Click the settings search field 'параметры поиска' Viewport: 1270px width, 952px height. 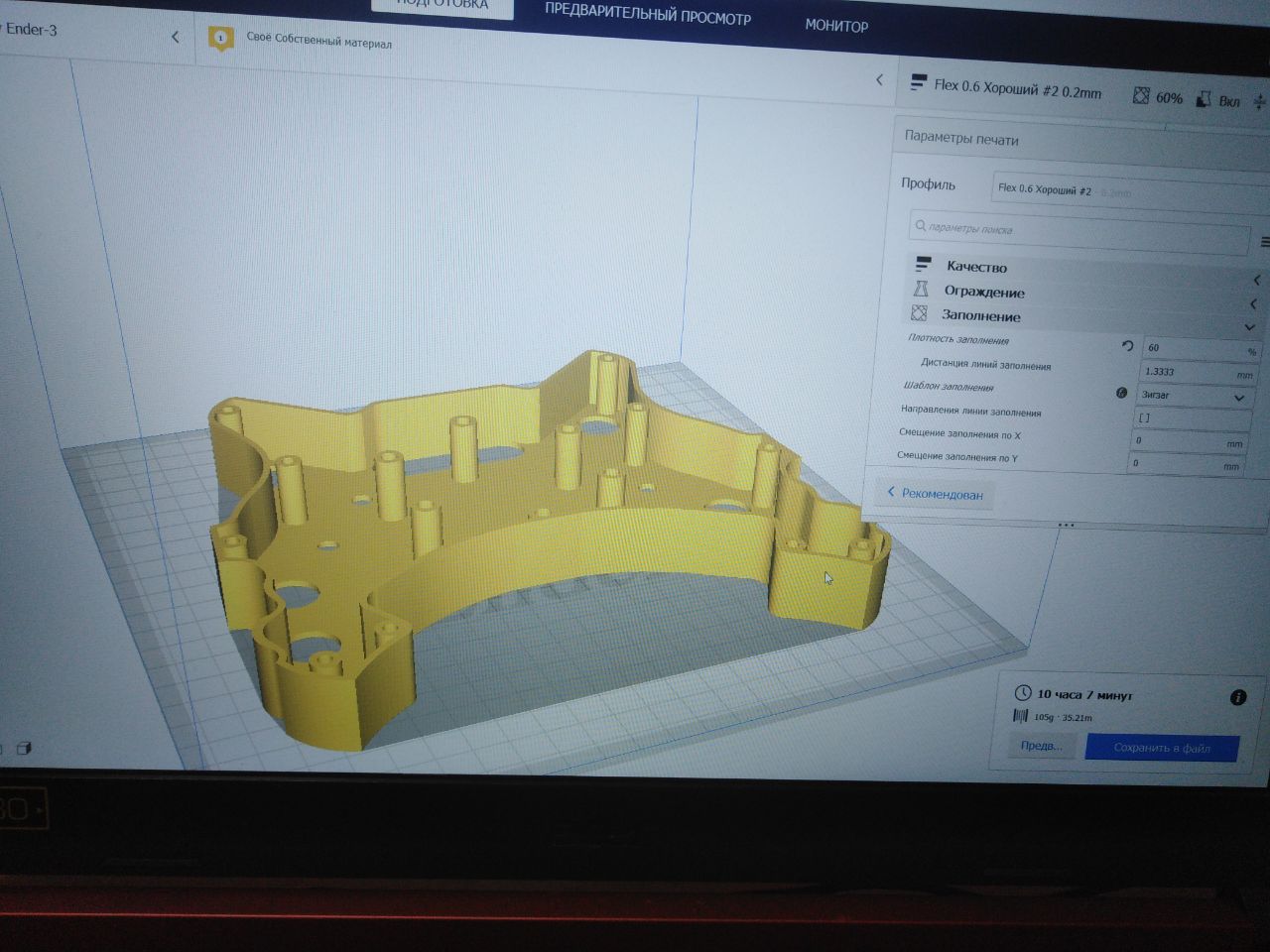(x=1079, y=231)
